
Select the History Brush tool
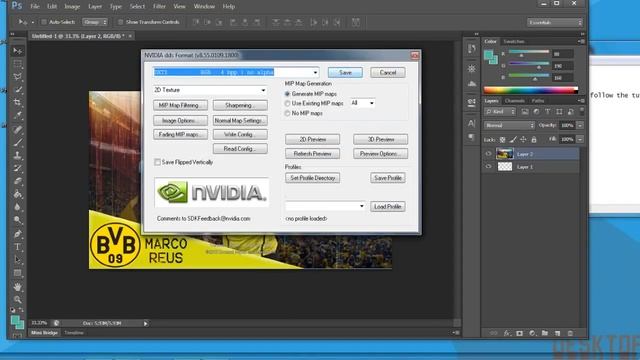(17, 168)
